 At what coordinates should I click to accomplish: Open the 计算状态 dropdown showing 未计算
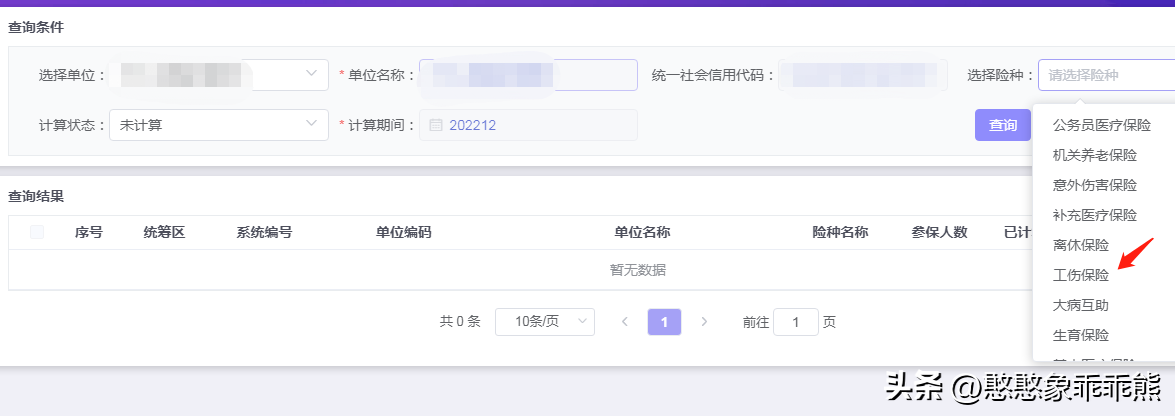click(x=218, y=125)
